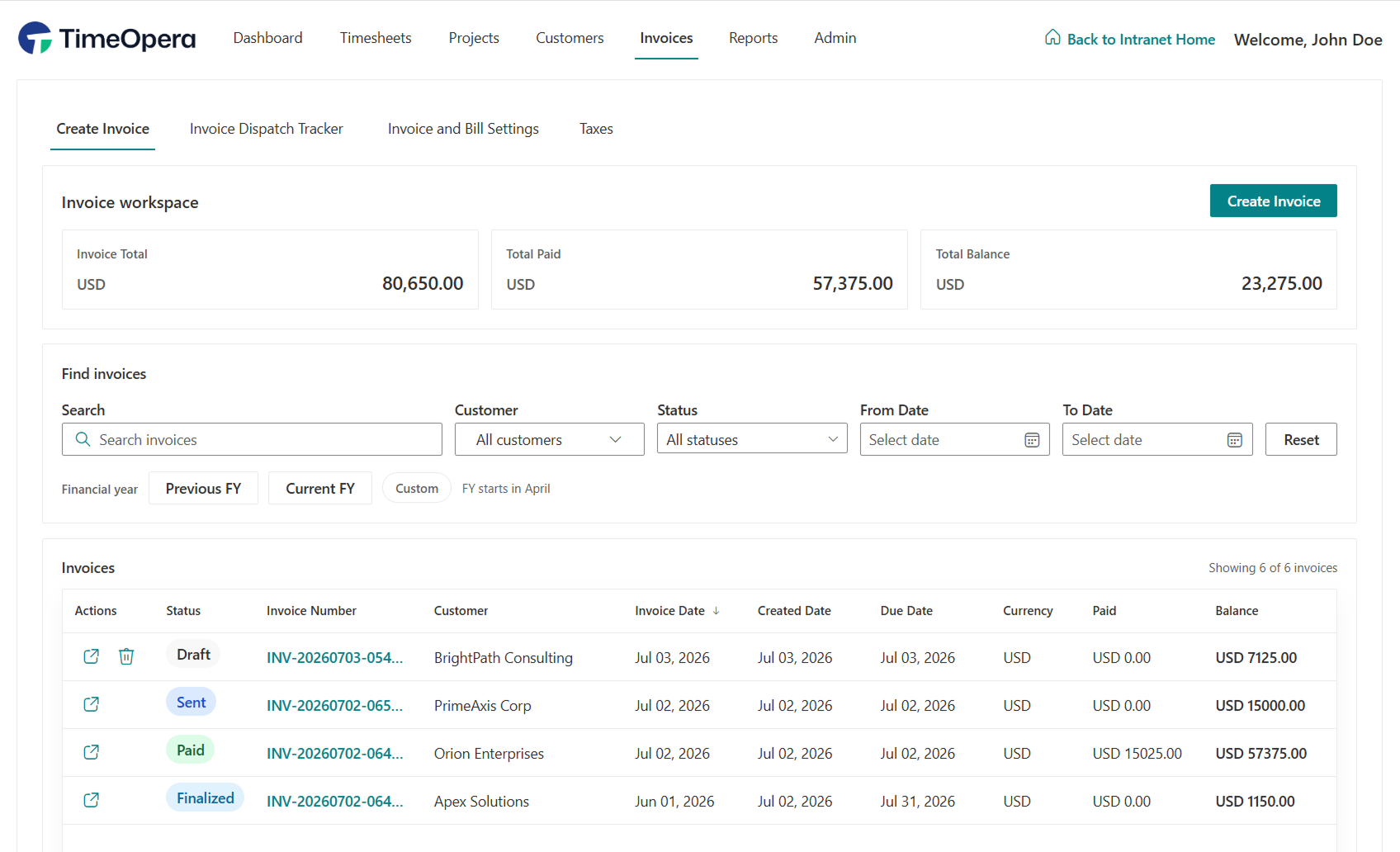Click the Jul 31, 2026 due date
The width and height of the screenshot is (1400, 852).
pyautogui.click(x=917, y=802)
